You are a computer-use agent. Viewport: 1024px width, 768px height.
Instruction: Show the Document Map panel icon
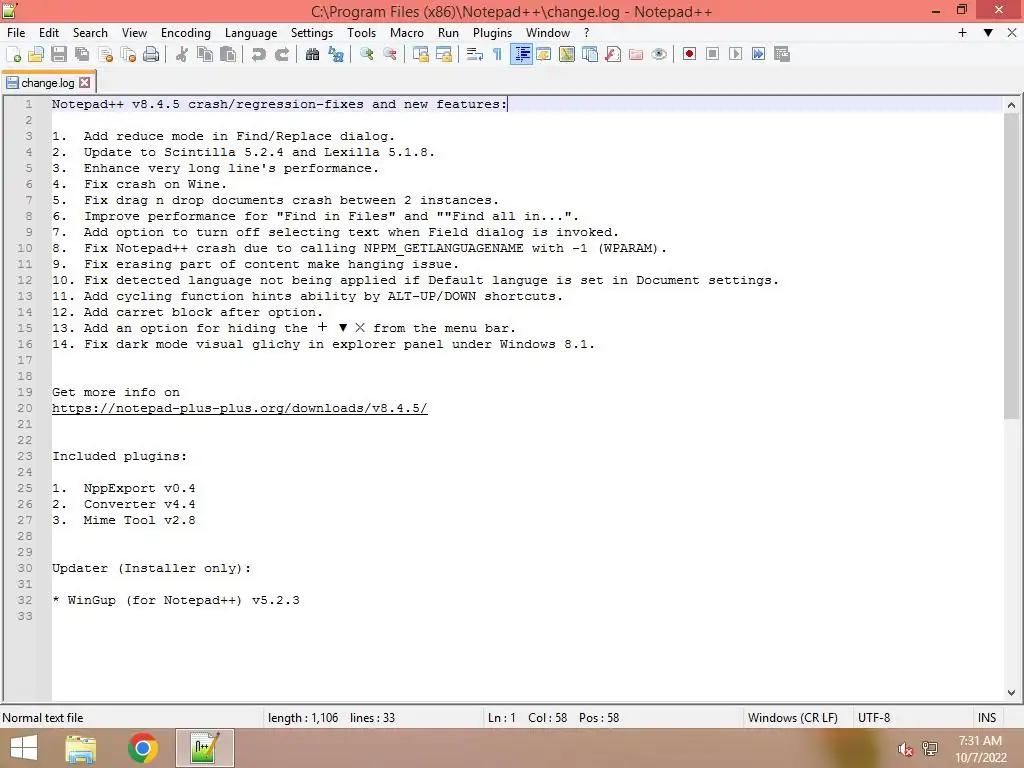tap(566, 54)
